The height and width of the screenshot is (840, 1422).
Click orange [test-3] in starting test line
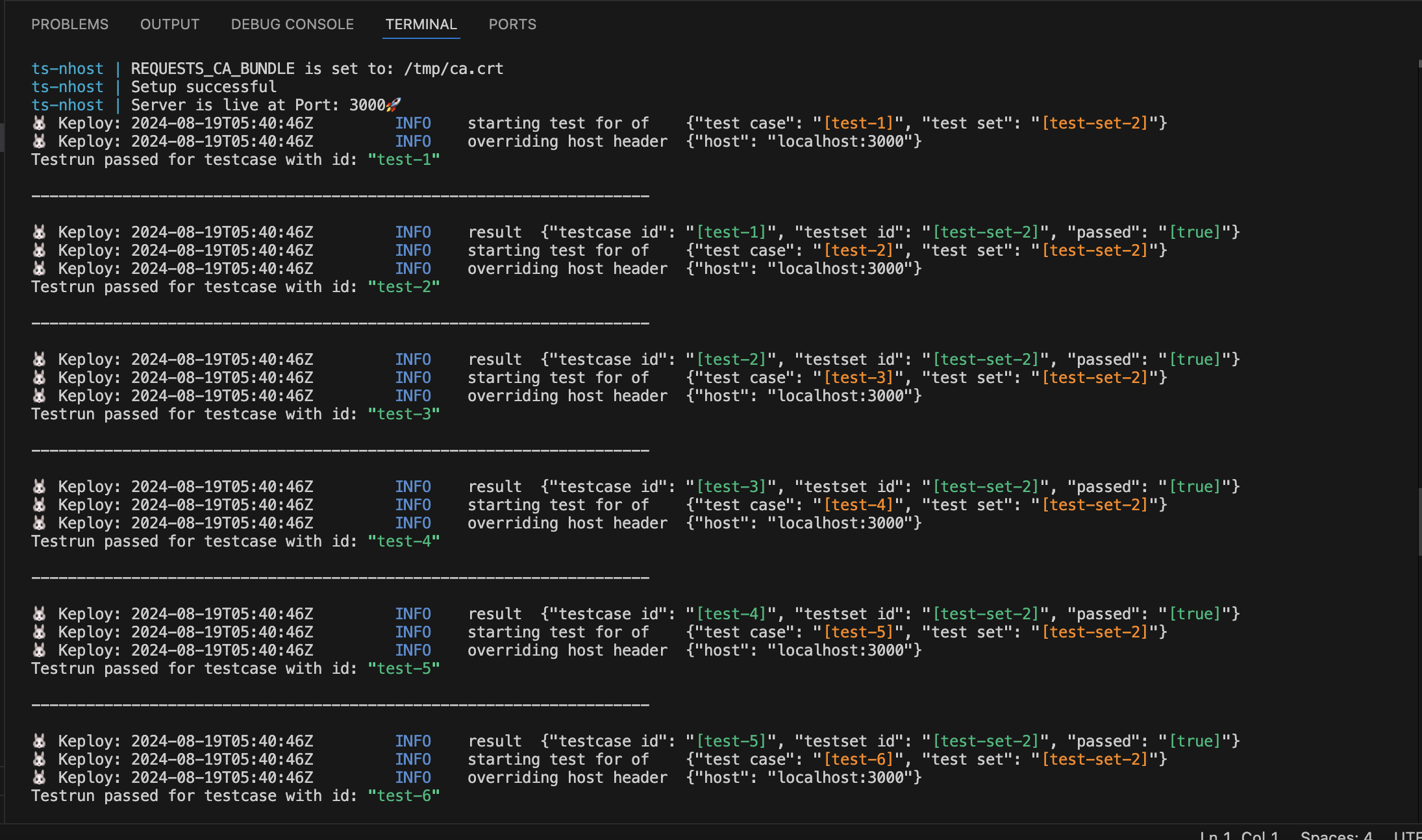pos(858,378)
